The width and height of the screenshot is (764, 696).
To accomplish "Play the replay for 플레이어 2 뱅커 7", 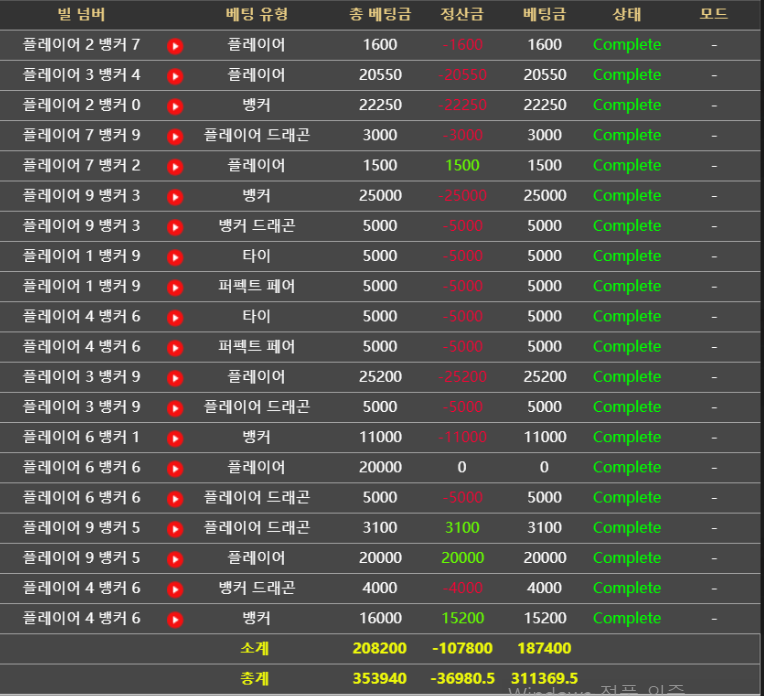I will (175, 46).
